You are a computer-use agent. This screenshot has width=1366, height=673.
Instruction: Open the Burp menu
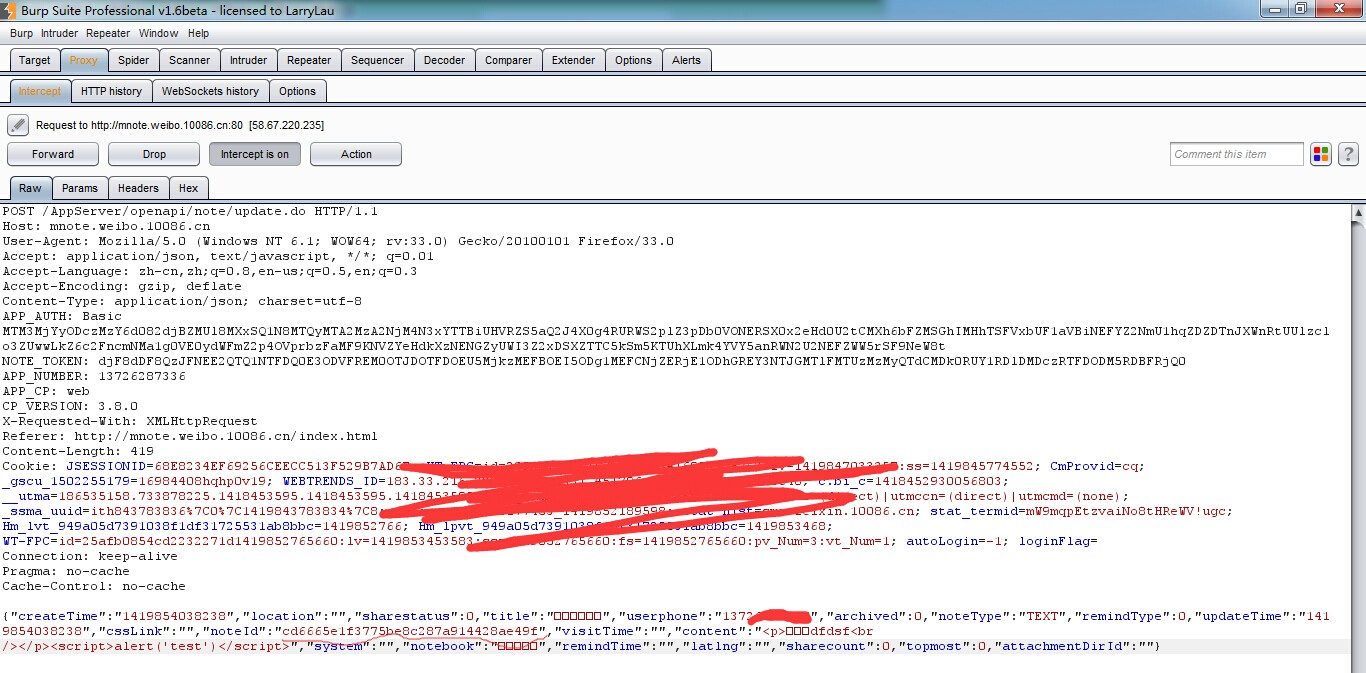(x=21, y=33)
